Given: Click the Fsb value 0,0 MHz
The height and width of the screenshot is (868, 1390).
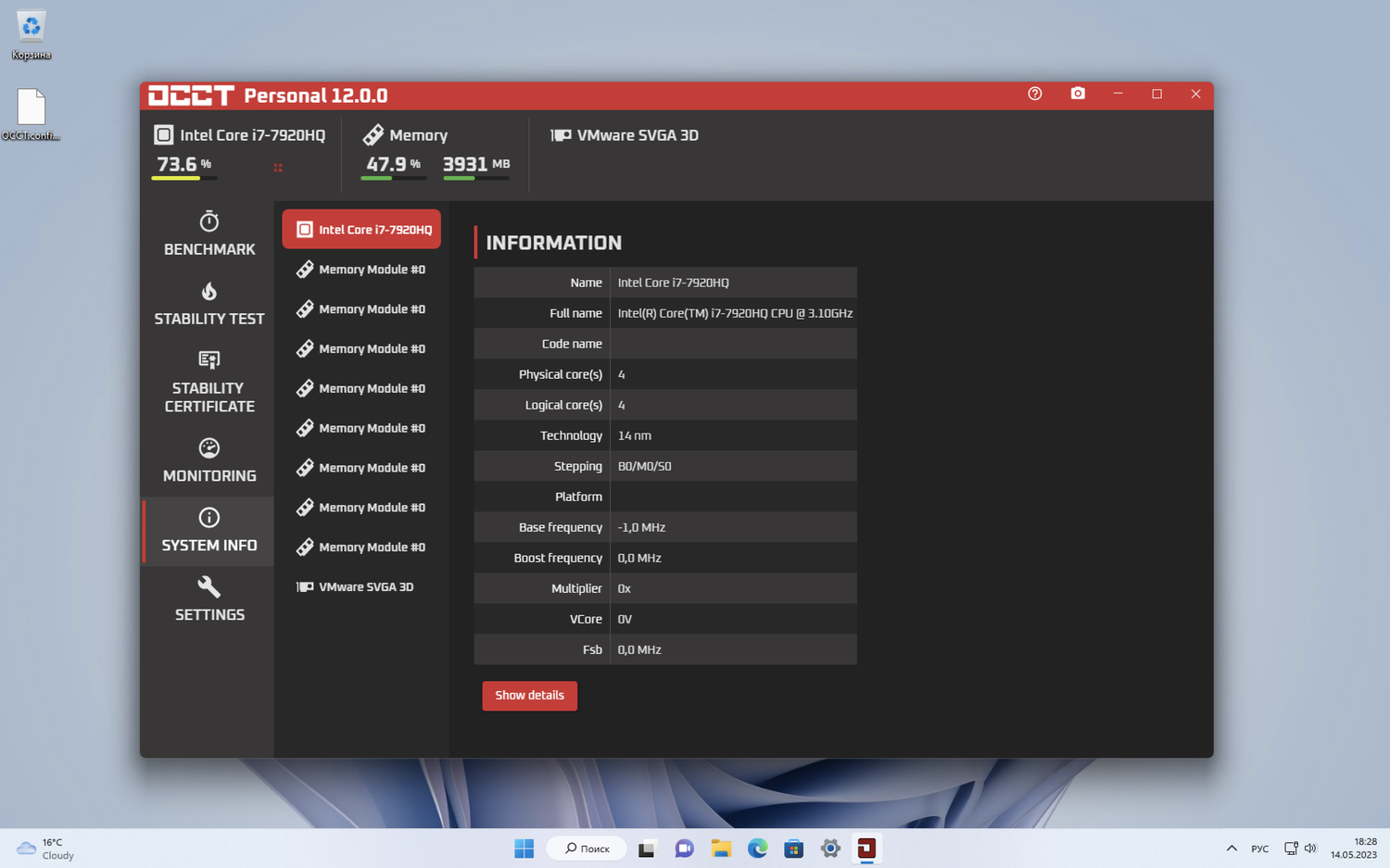Looking at the screenshot, I should [x=639, y=649].
